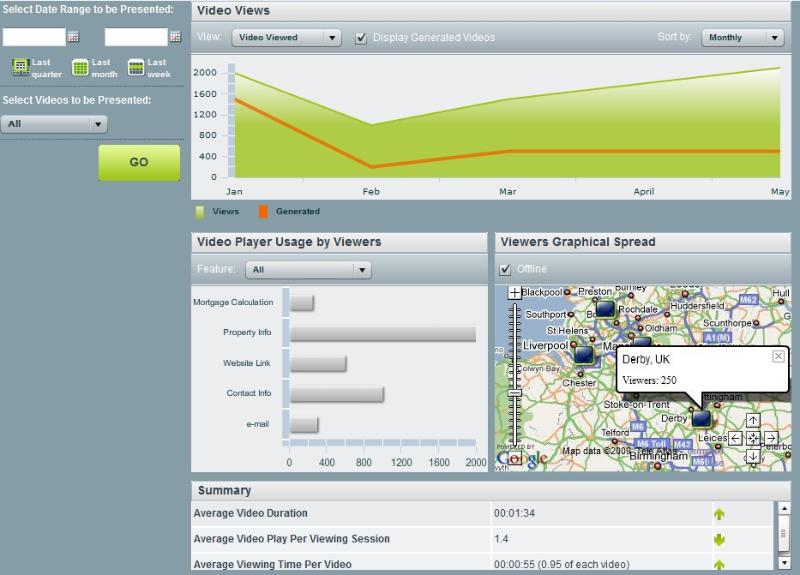Click the Property Info usage bar
This screenshot has height=575, width=800.
[x=383, y=334]
